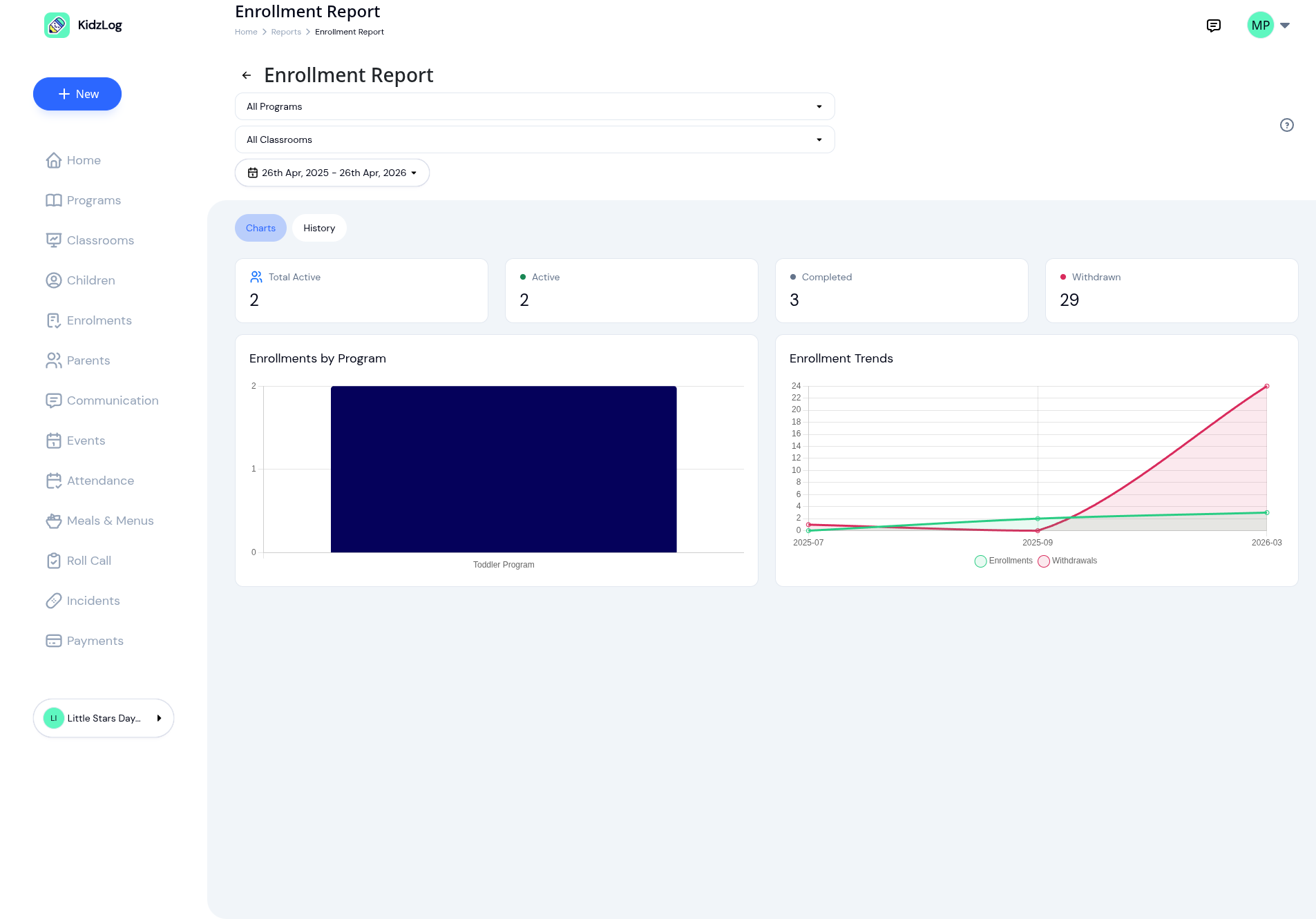Click the Reports breadcrumb link
Viewport: 1316px width, 919px height.
click(286, 32)
